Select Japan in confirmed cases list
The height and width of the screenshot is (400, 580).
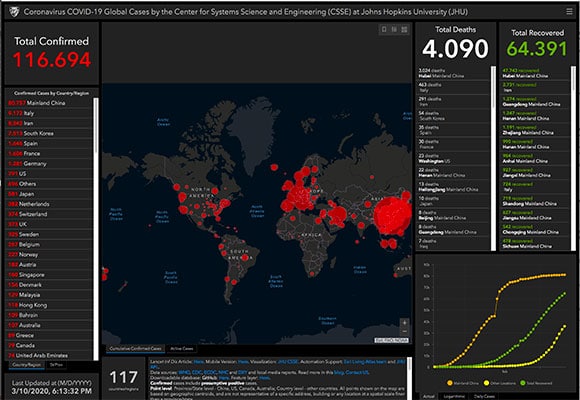coord(49,194)
